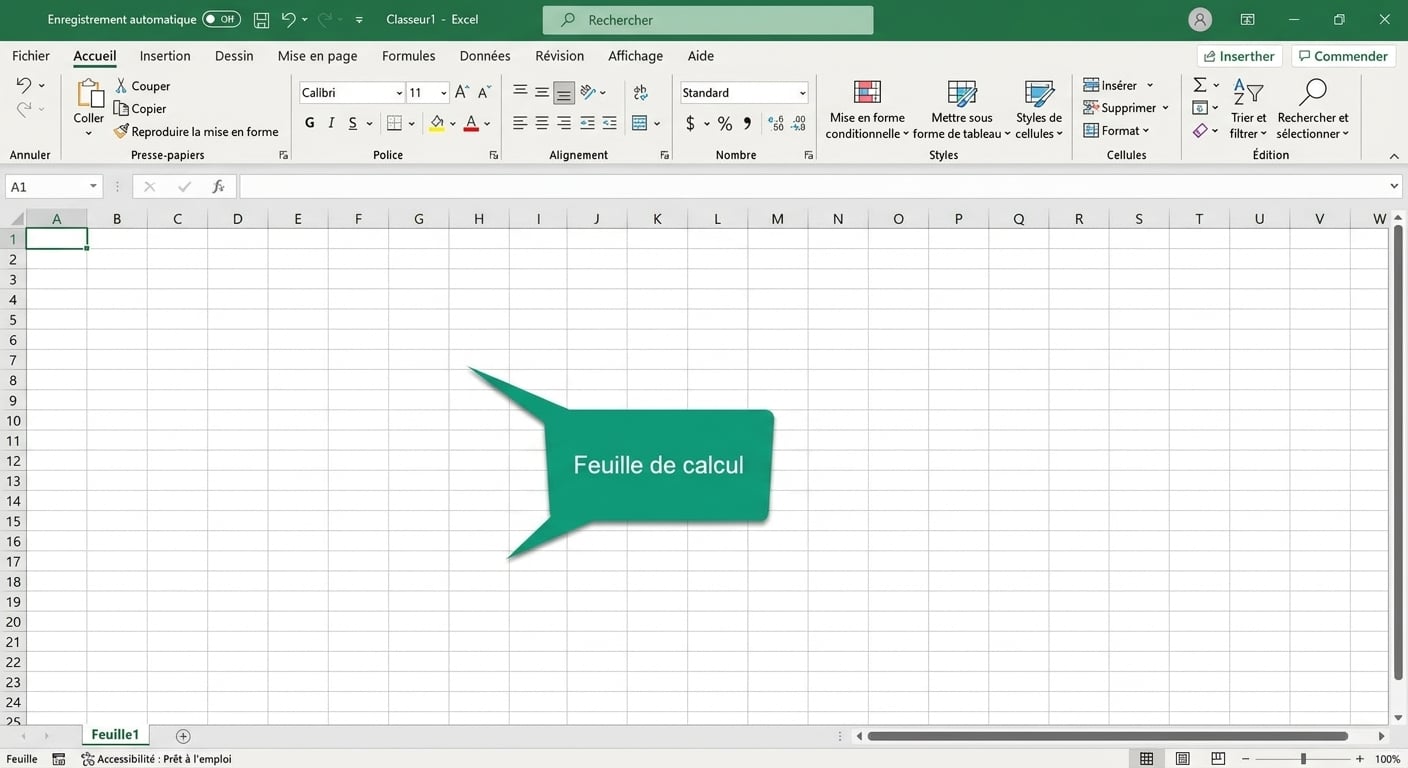Switch to Page Layout view in status bar

[x=1183, y=759]
